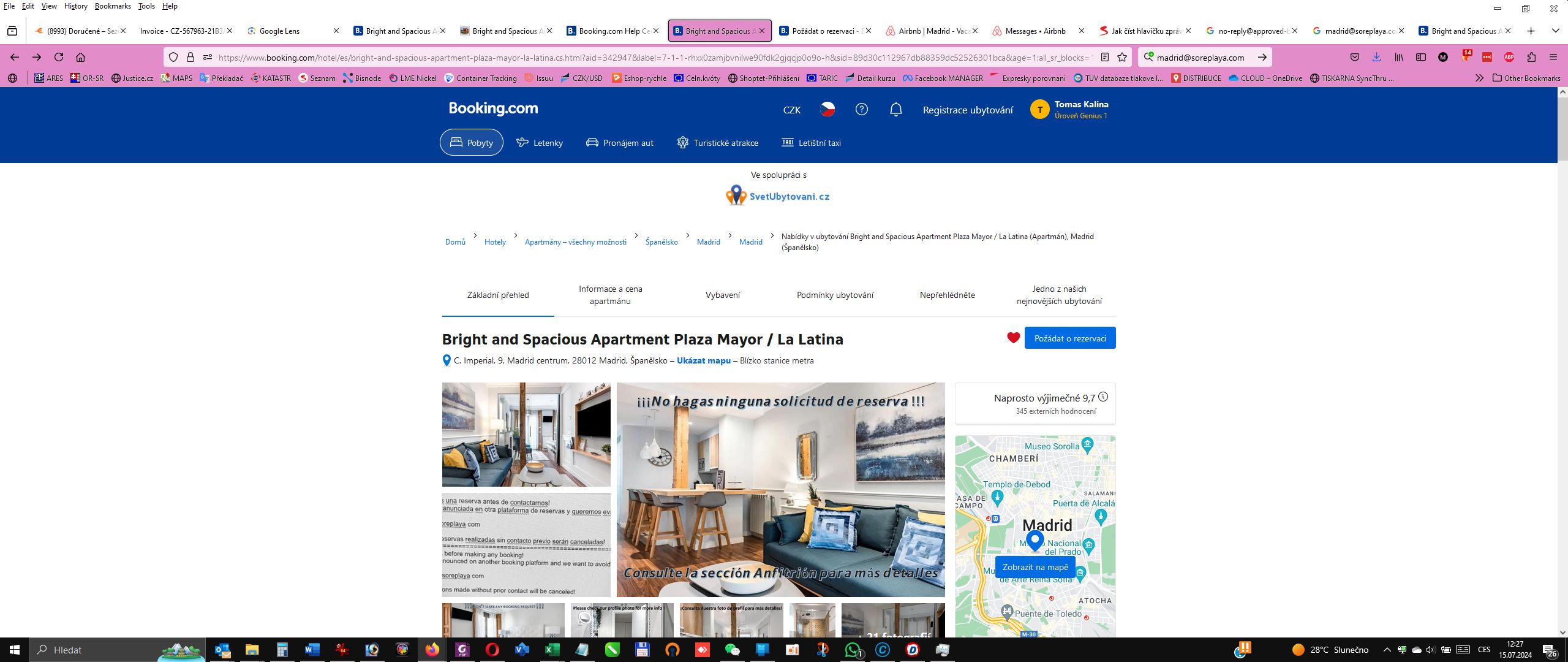Open the Ukázat mapu link
The image size is (1568, 662).
703,360
